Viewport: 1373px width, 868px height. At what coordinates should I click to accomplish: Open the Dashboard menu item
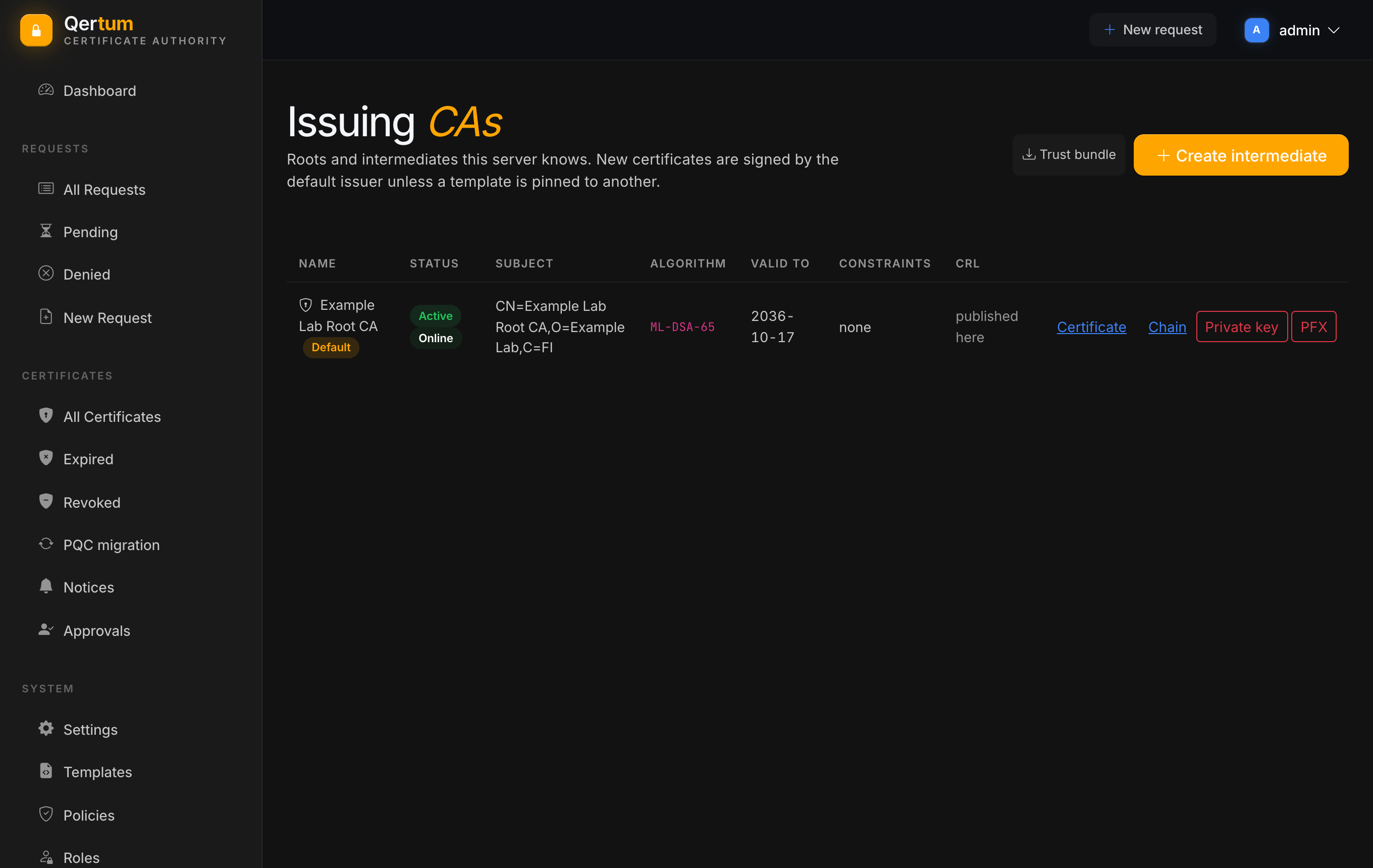click(132, 91)
